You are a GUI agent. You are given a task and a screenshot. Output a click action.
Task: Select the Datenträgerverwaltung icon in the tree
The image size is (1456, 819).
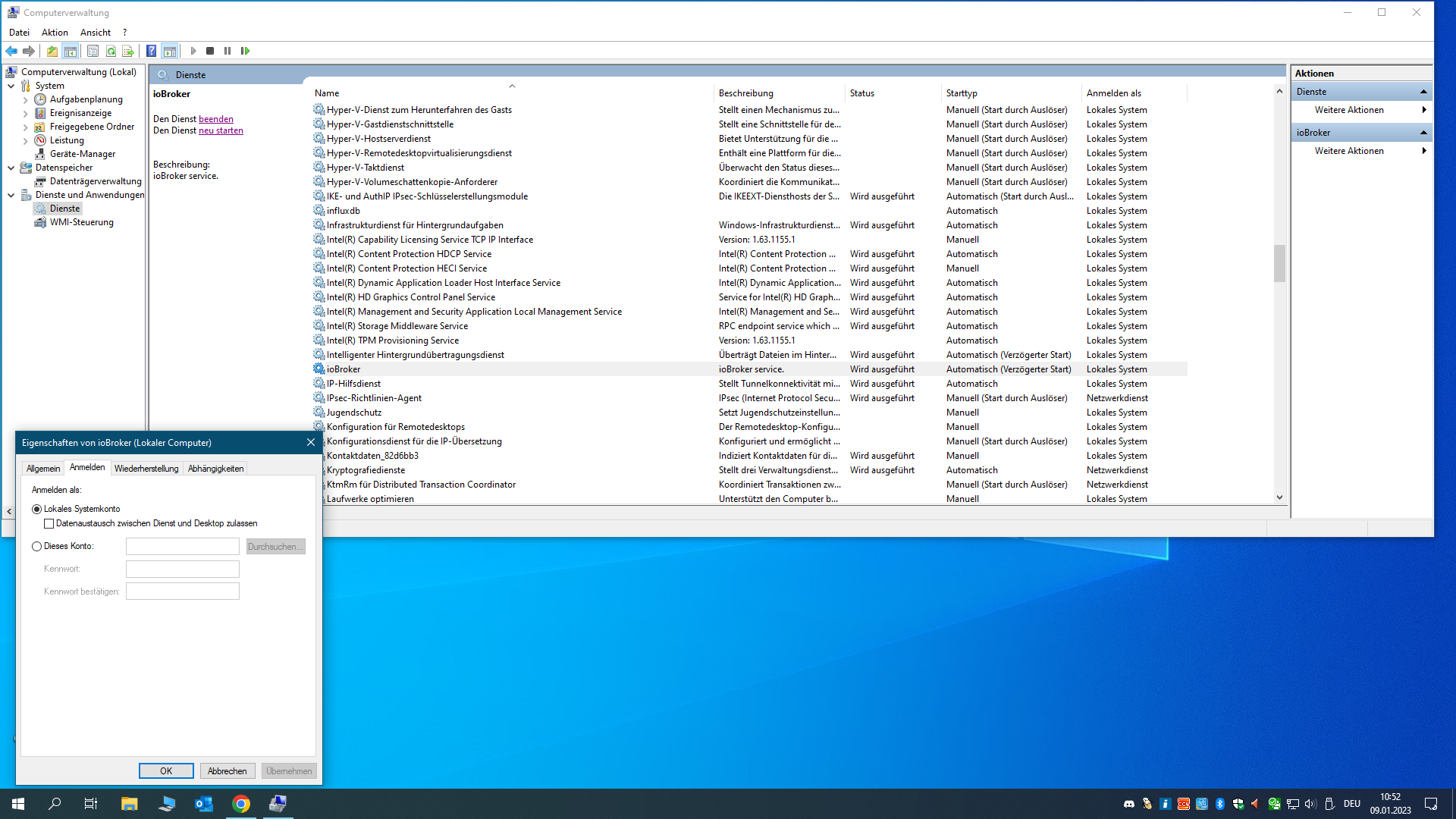(x=40, y=181)
